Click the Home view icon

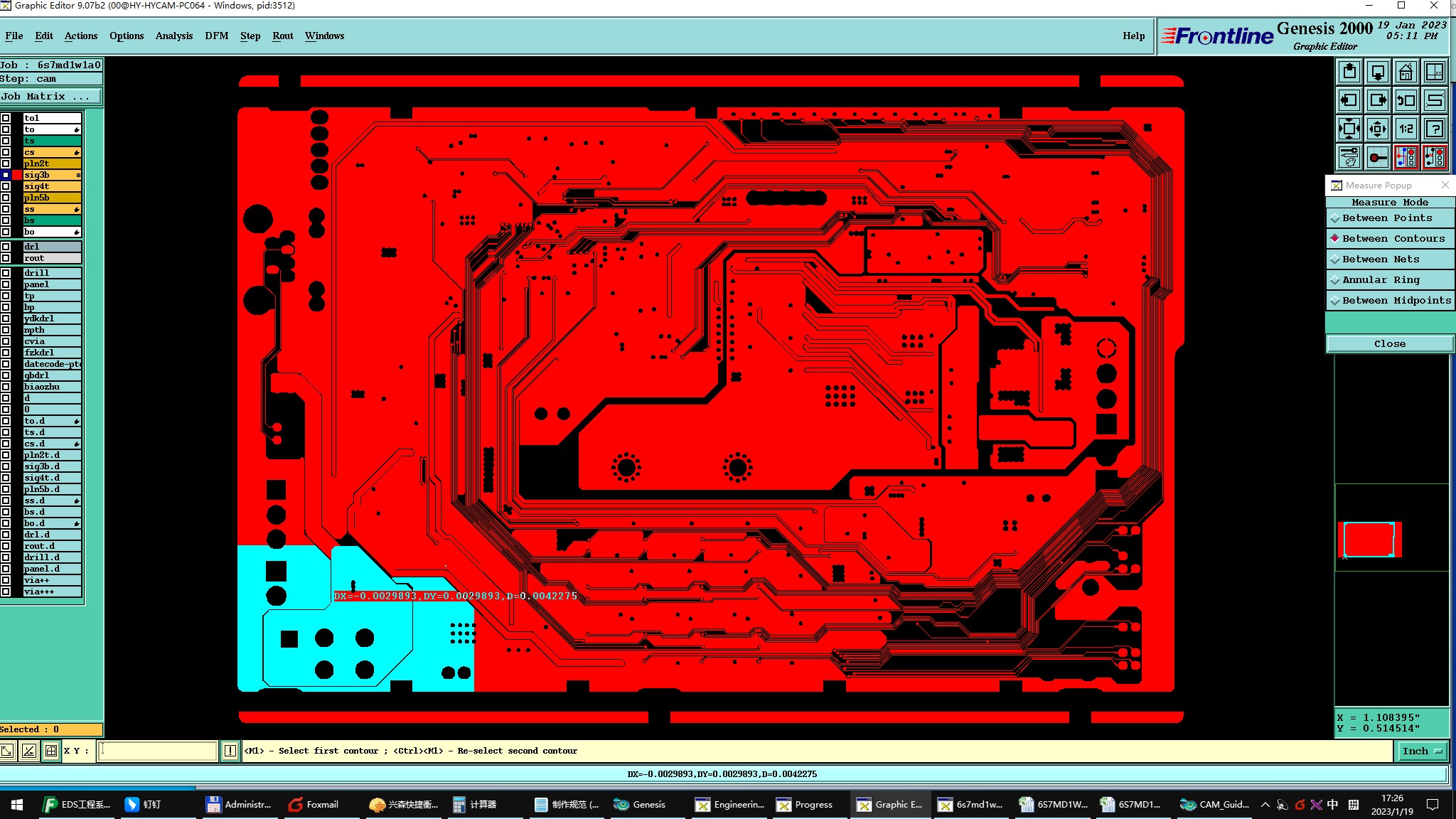1406,73
